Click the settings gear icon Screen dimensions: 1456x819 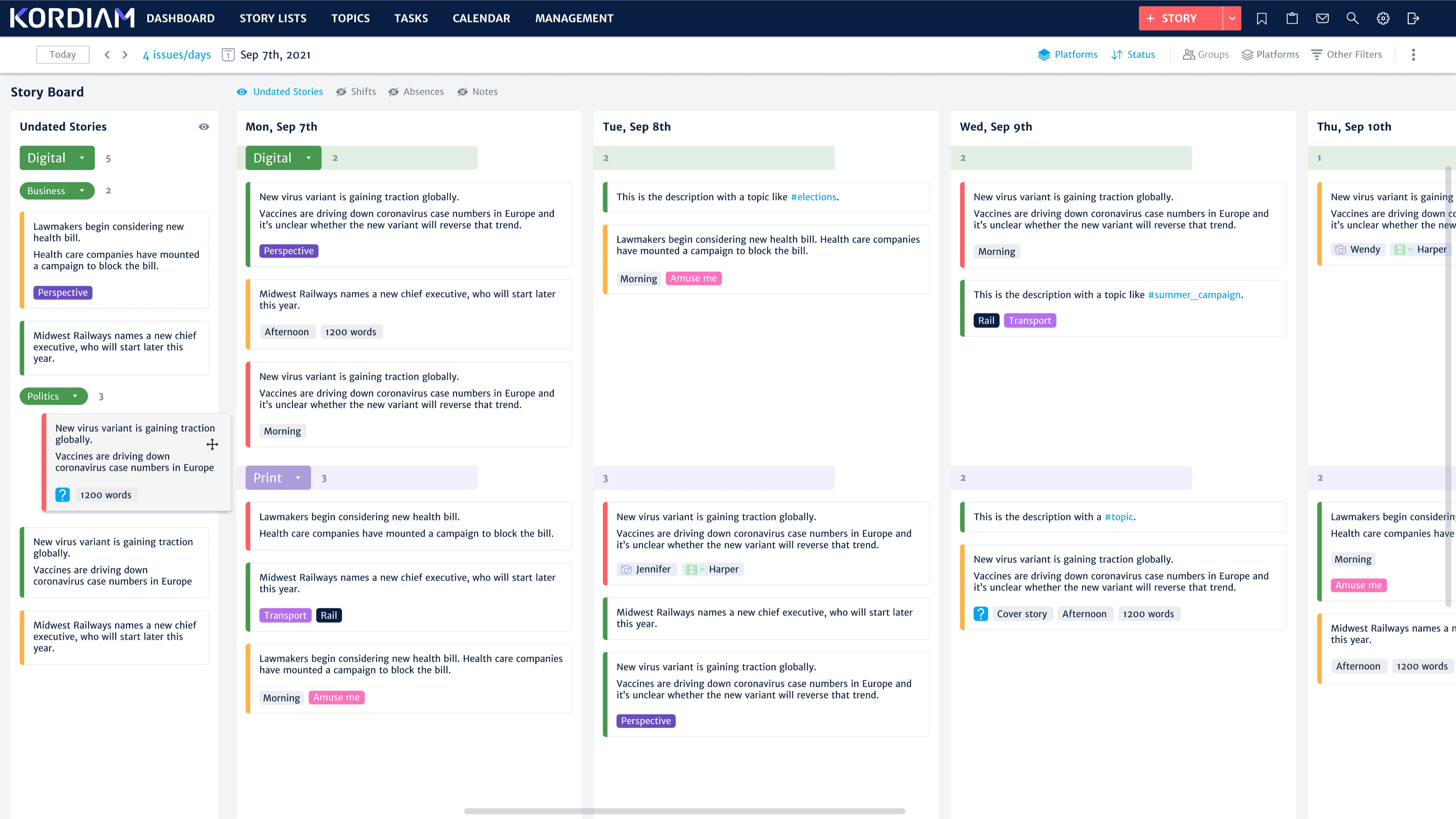pos(1384,18)
